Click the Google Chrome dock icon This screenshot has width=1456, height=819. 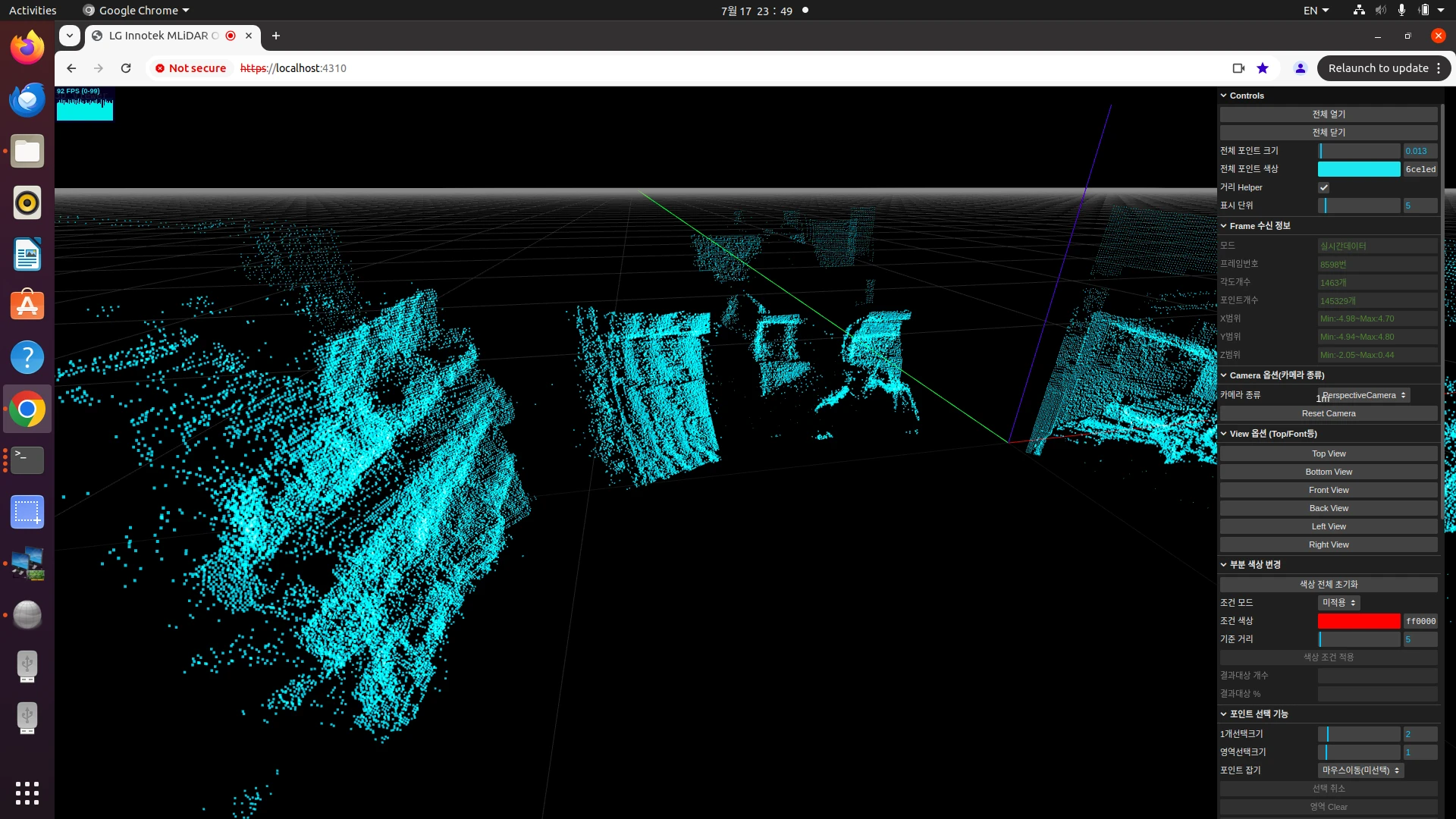coord(27,409)
